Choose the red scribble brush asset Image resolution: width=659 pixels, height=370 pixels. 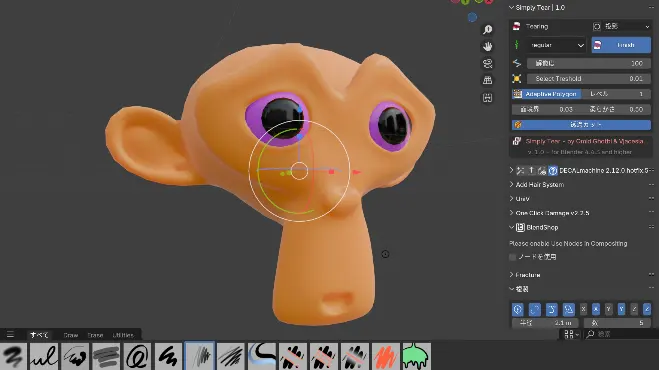[x=385, y=356]
